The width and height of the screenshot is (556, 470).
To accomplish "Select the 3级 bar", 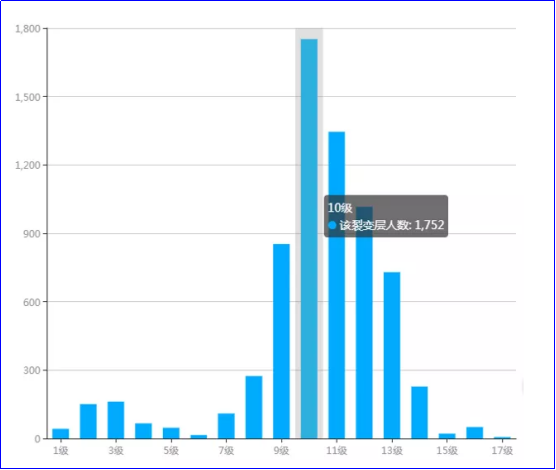I will pyautogui.click(x=116, y=420).
